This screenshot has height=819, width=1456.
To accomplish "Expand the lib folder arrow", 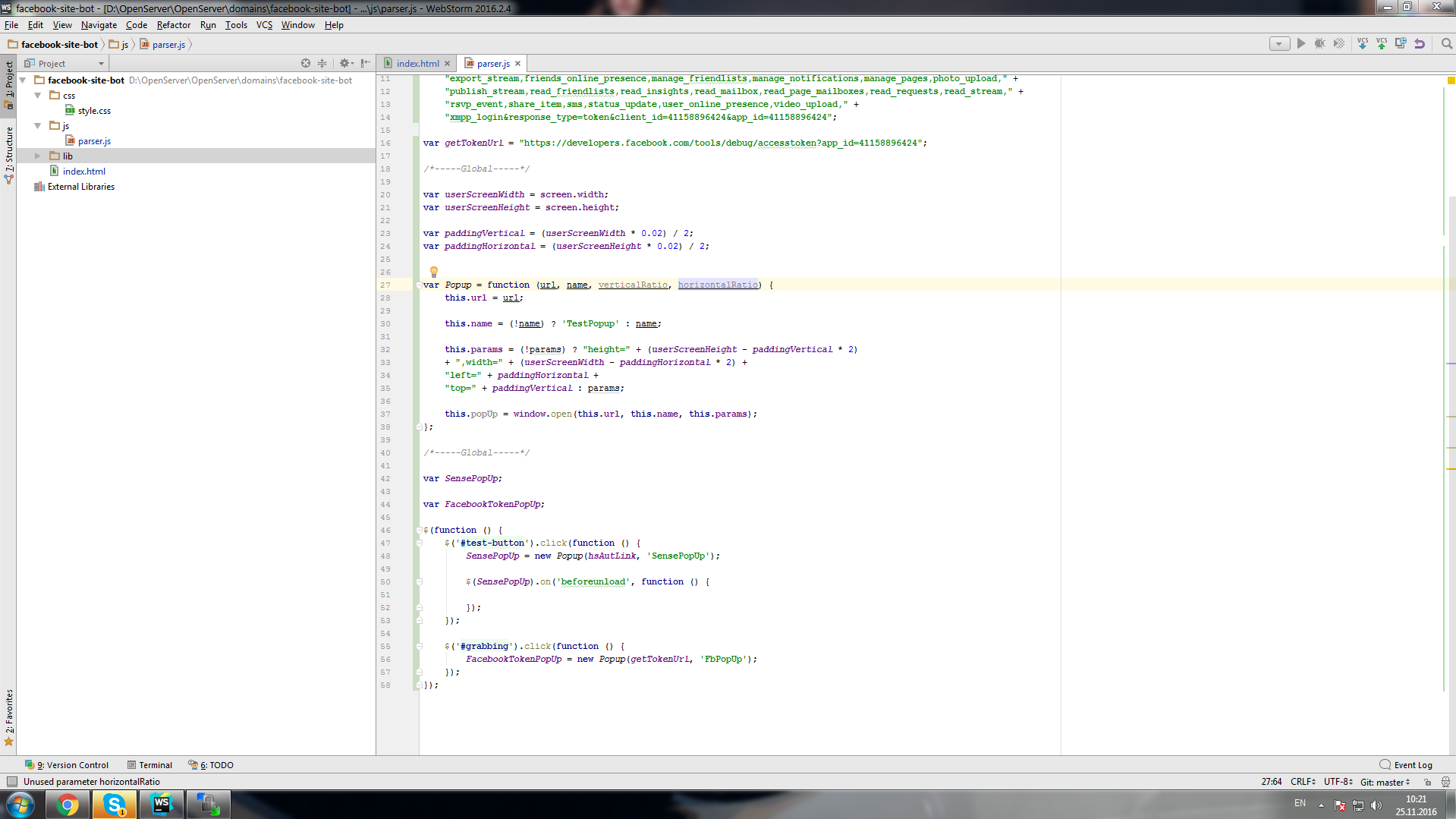I will point(38,156).
